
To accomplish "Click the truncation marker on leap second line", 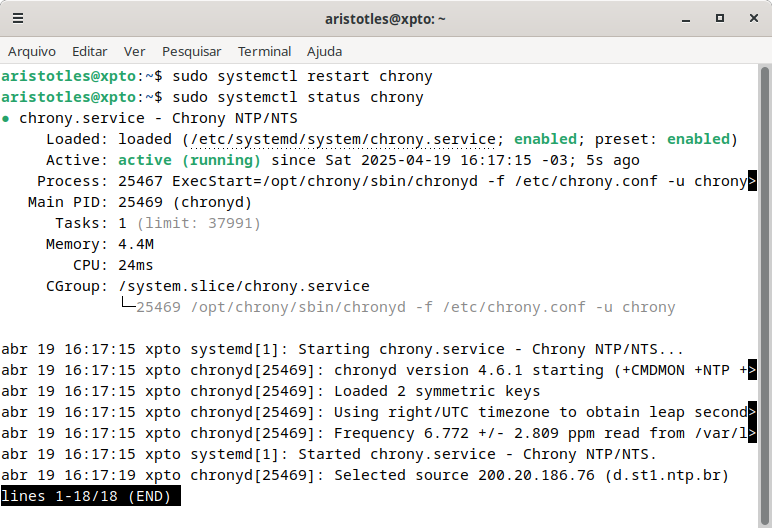I will pyautogui.click(x=752, y=412).
